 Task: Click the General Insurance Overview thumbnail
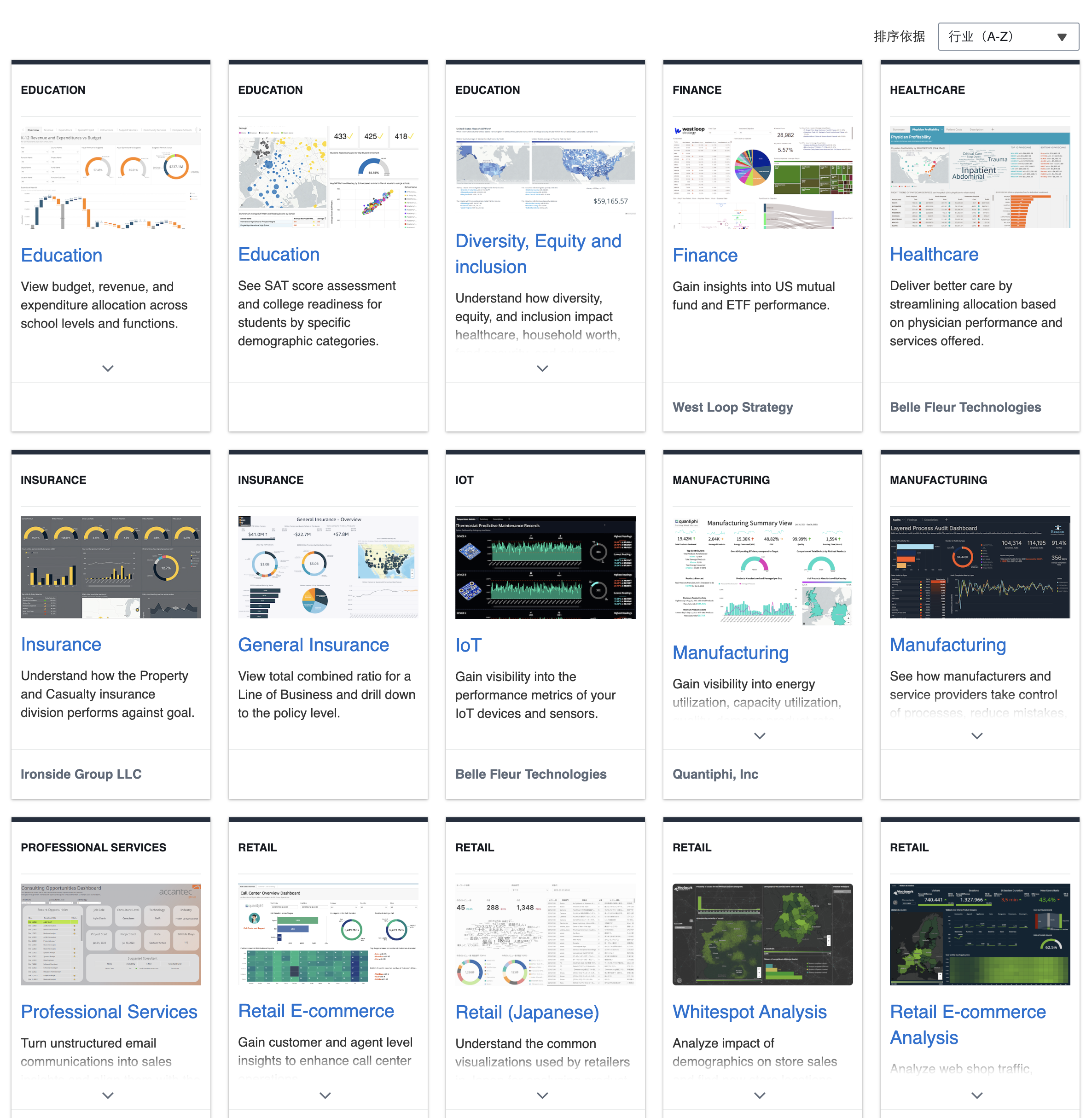coord(328,567)
